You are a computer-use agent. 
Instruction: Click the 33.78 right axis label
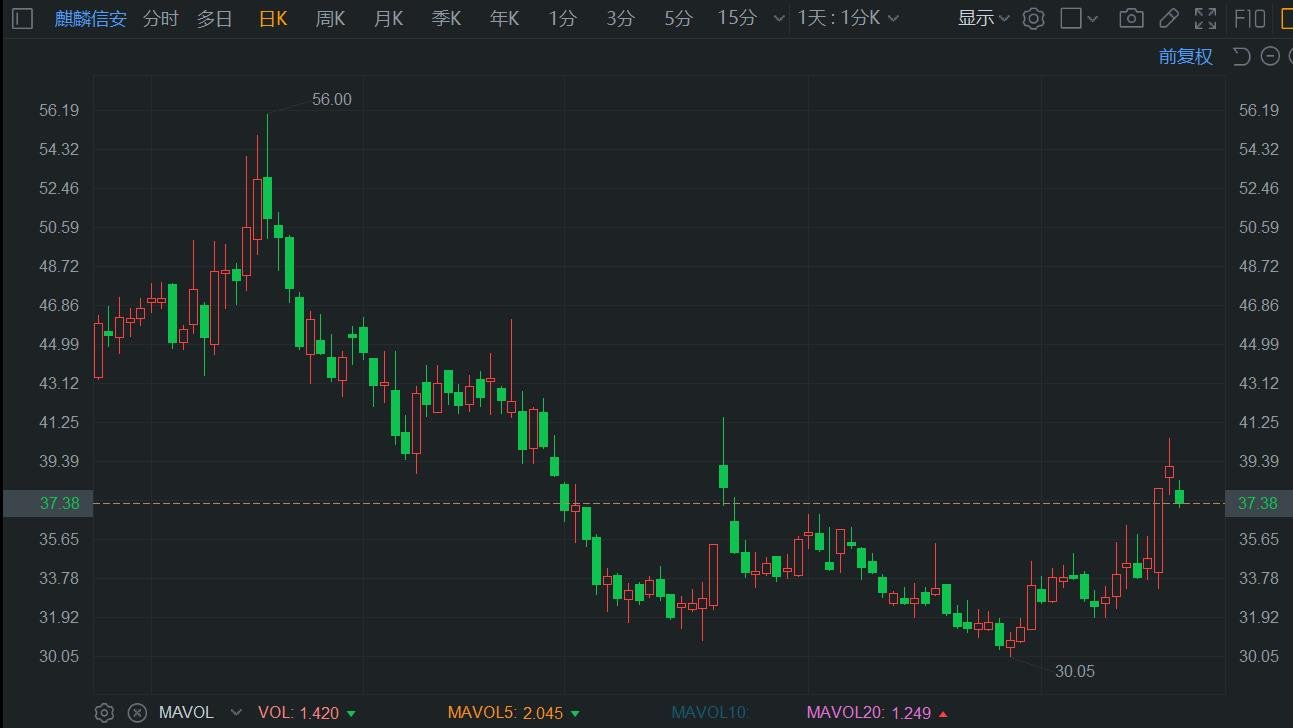[1258, 578]
